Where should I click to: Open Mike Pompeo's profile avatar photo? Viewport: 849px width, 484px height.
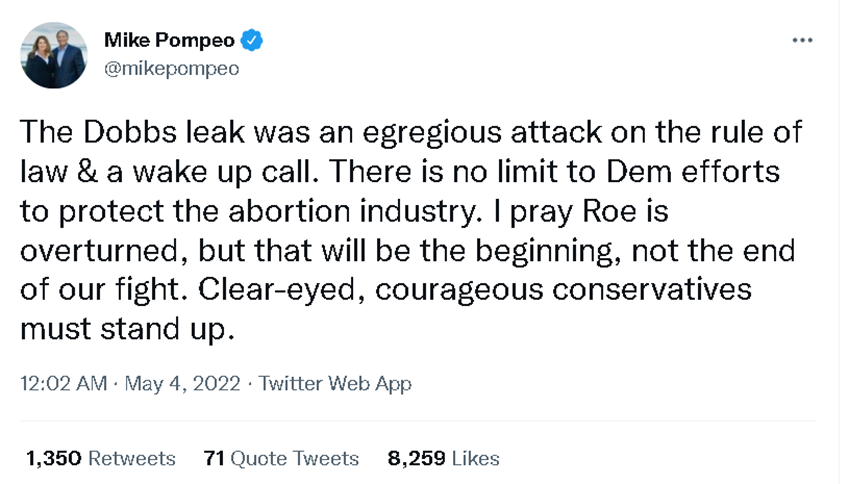point(53,56)
